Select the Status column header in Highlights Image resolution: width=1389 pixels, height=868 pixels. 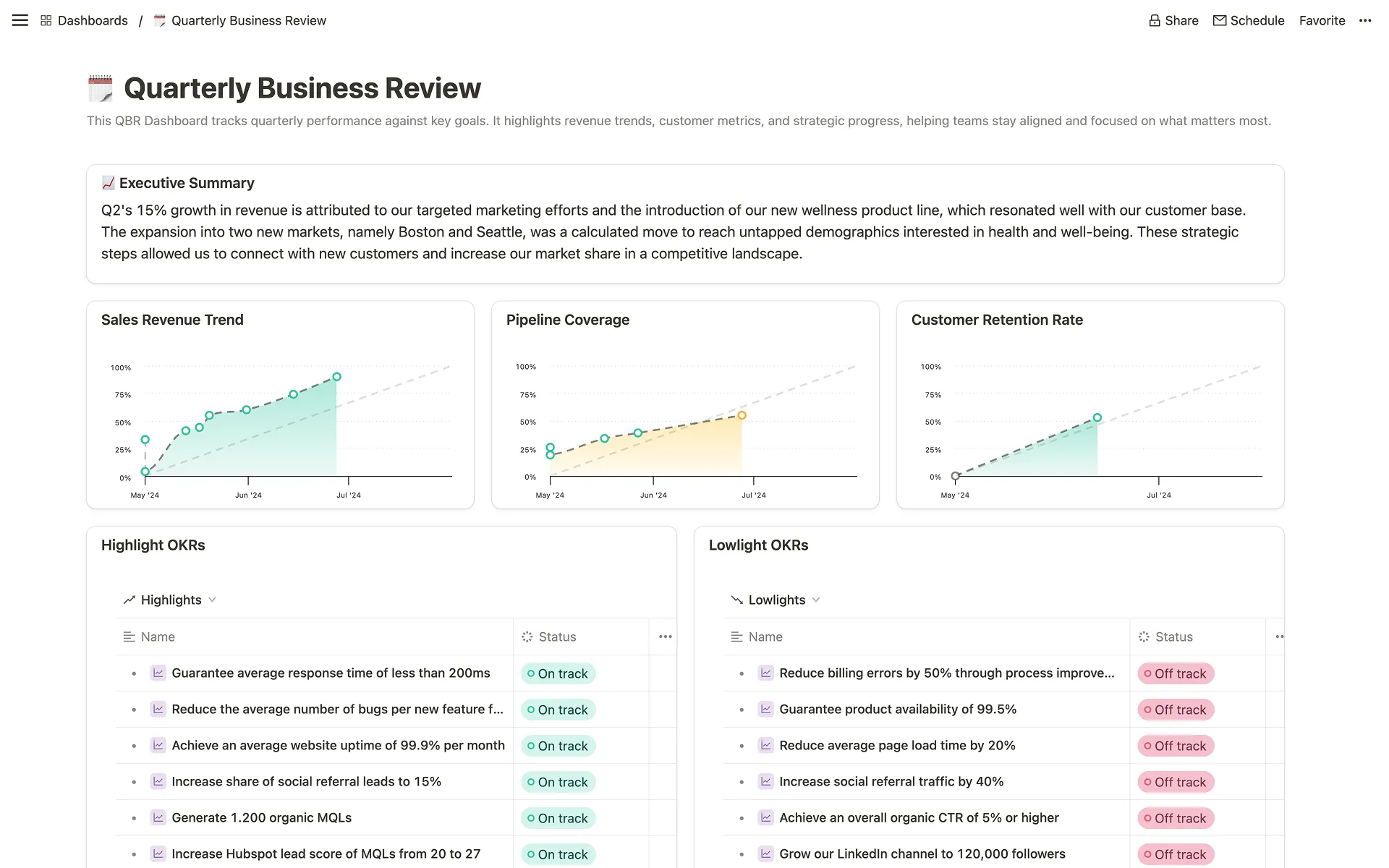581,637
